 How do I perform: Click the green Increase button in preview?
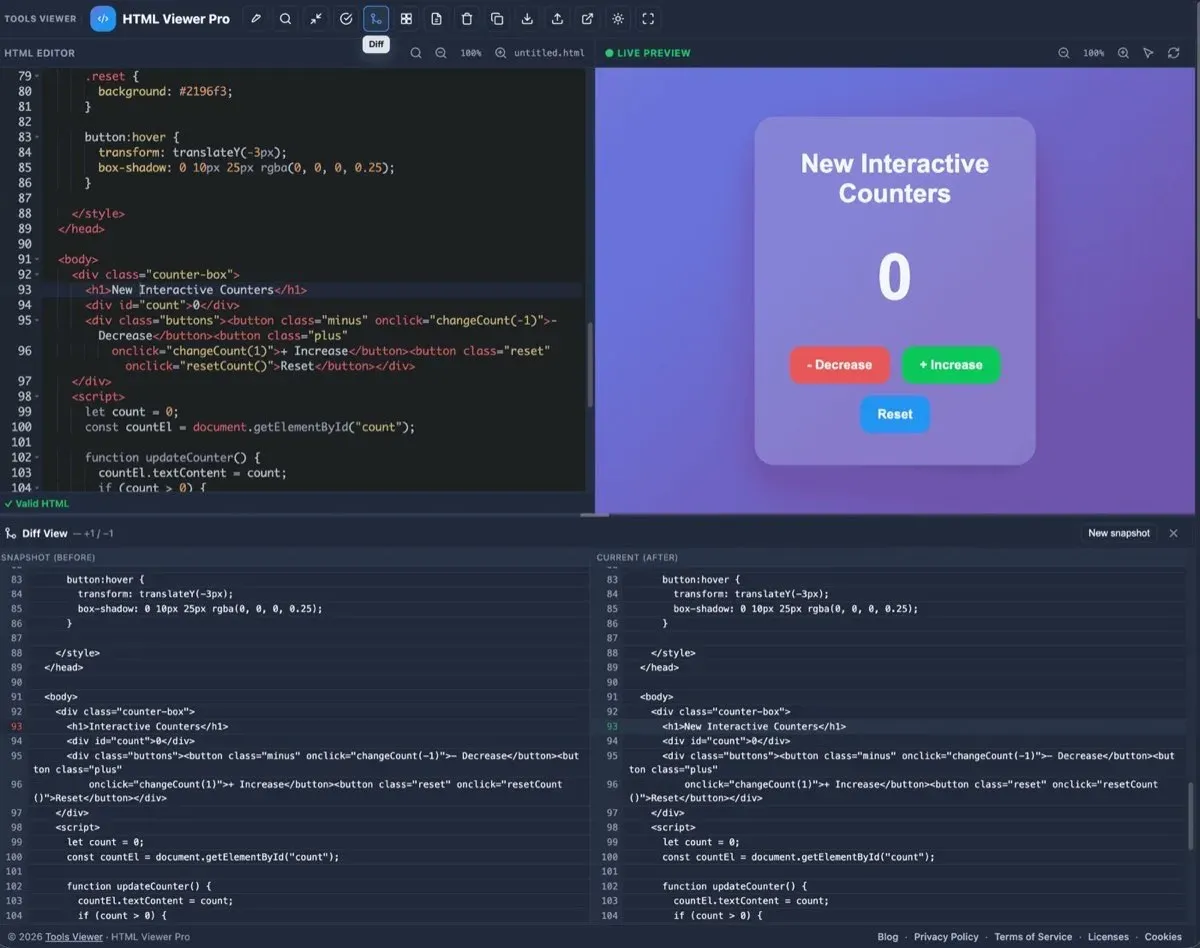click(951, 365)
